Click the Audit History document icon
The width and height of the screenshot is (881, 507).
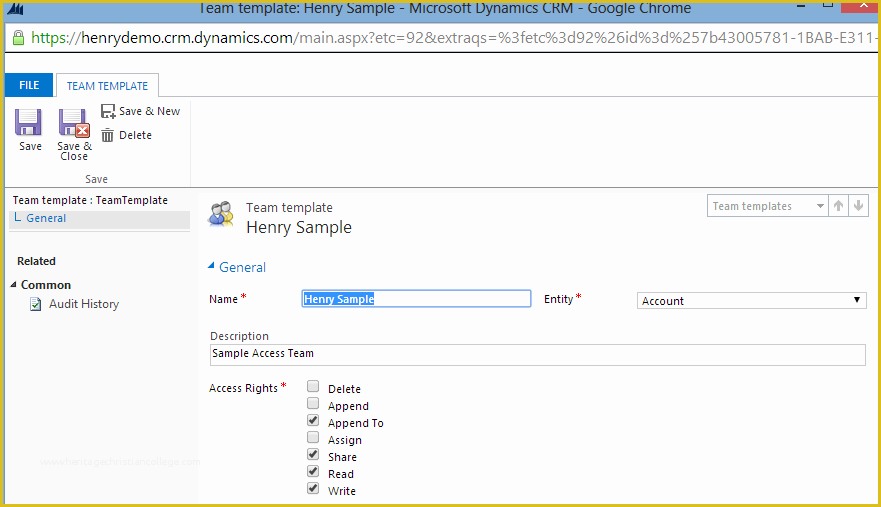tap(36, 304)
